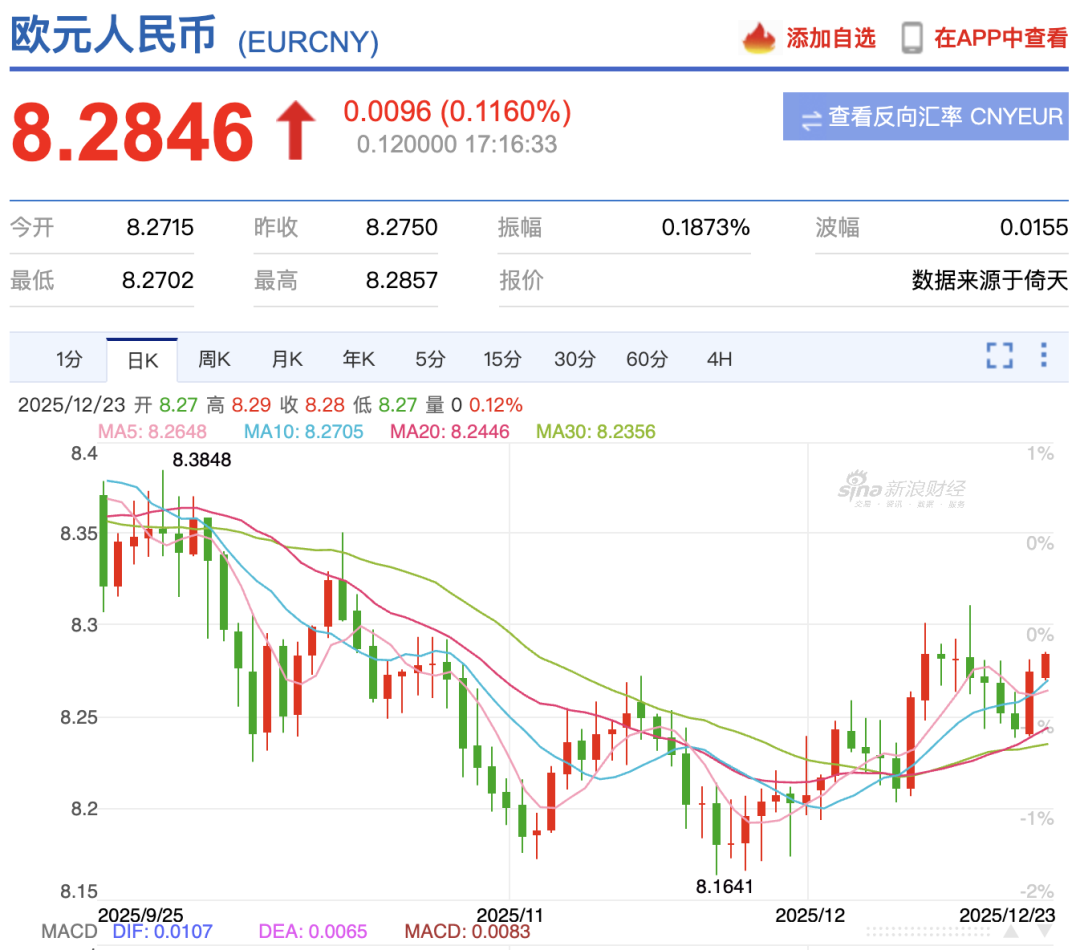Click the 昨收 value 8.2750

tap(402, 227)
